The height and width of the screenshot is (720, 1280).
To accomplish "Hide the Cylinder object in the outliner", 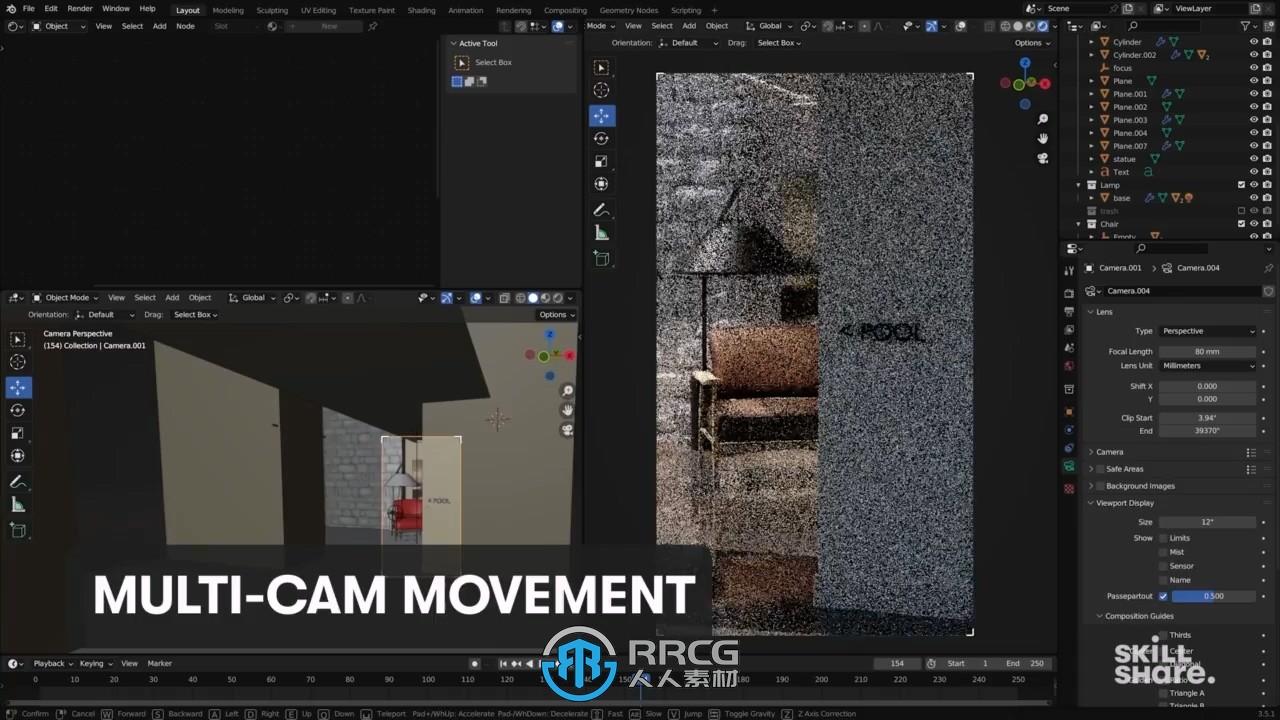I will coord(1254,42).
